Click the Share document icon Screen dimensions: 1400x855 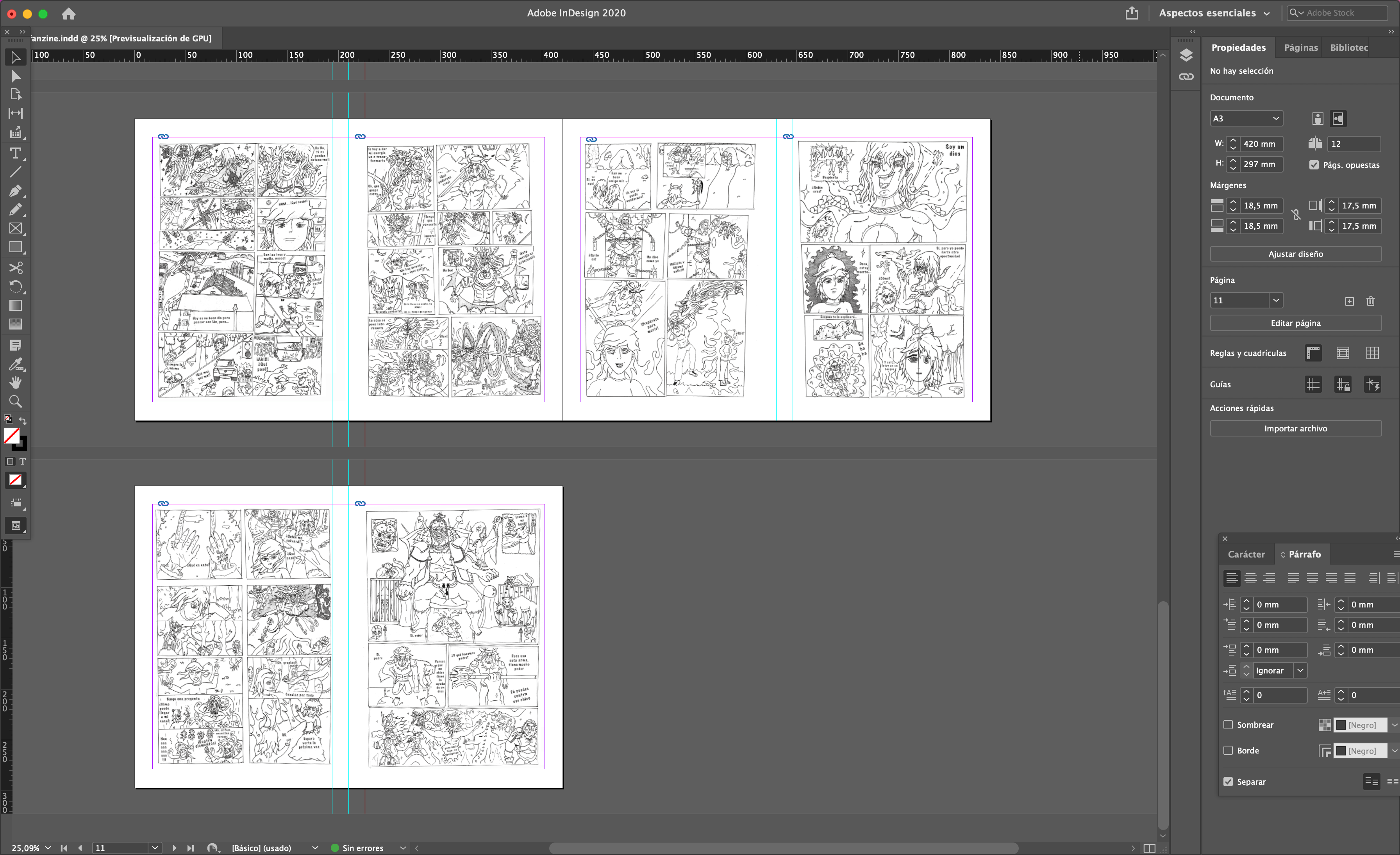[x=1132, y=13]
